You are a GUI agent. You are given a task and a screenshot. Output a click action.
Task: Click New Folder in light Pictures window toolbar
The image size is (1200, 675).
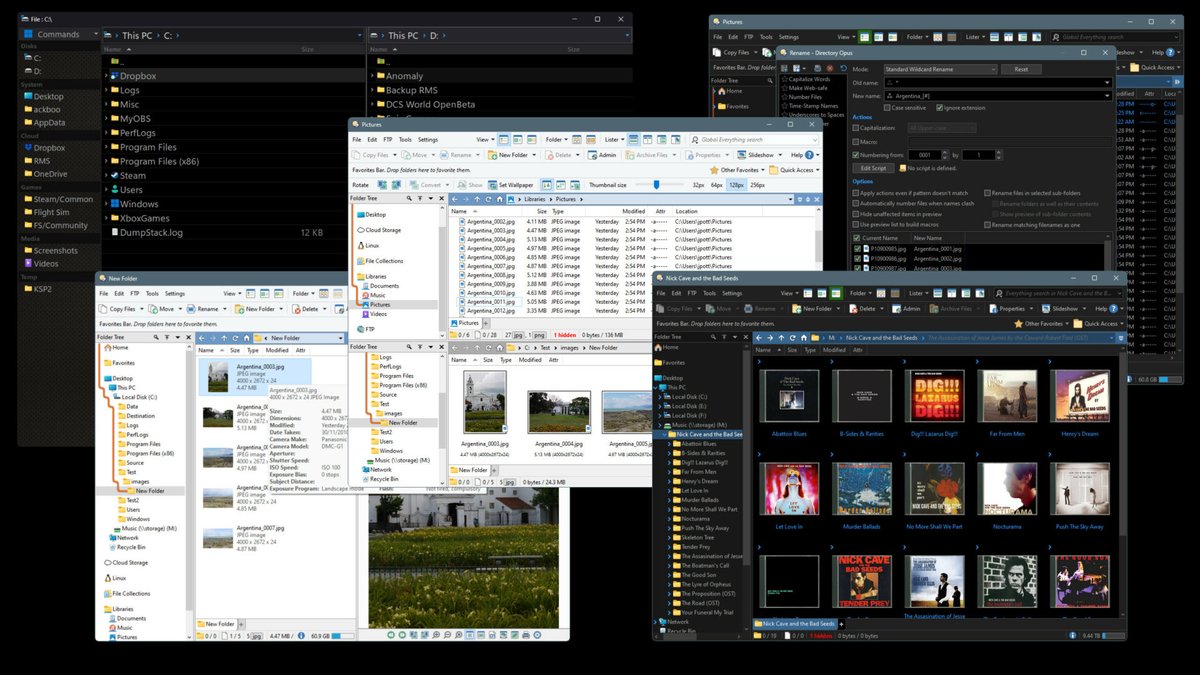click(x=512, y=155)
